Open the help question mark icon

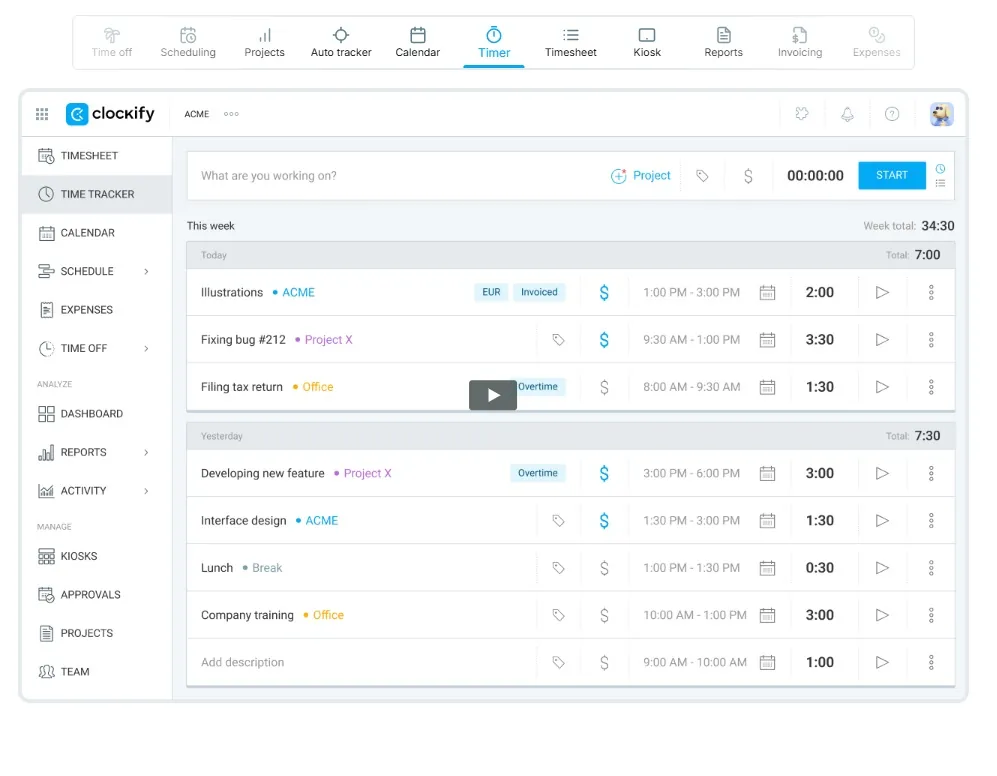pyautogui.click(x=892, y=114)
